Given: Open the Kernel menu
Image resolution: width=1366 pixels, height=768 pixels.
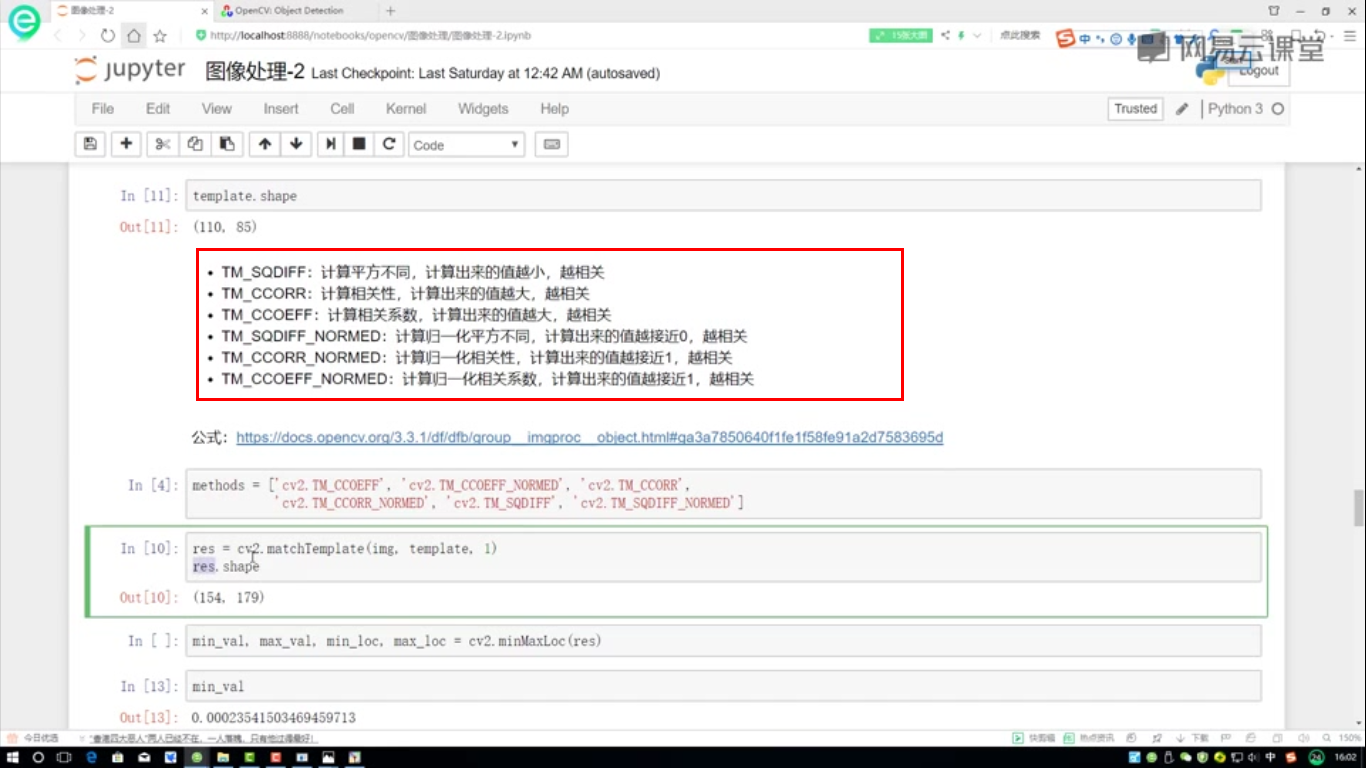Looking at the screenshot, I should (x=406, y=109).
